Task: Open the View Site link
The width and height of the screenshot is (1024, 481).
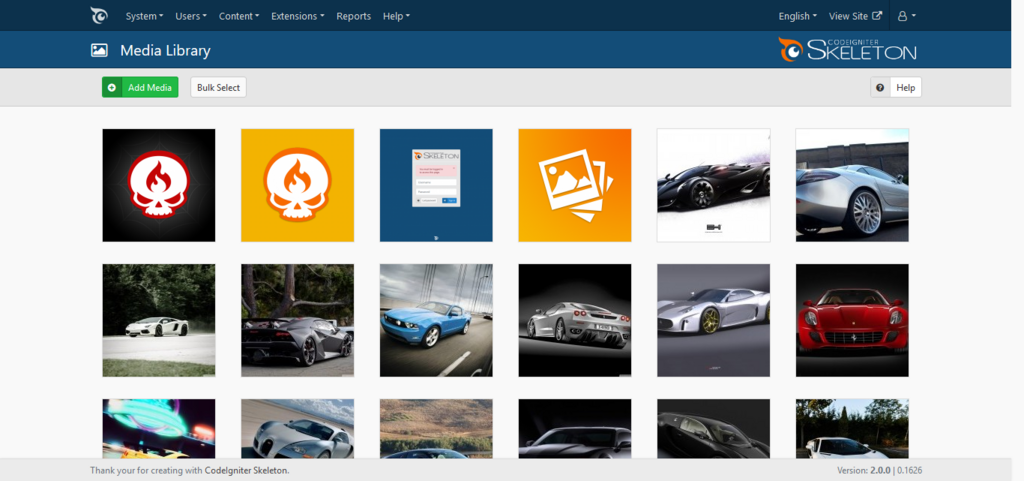Action: click(x=855, y=16)
